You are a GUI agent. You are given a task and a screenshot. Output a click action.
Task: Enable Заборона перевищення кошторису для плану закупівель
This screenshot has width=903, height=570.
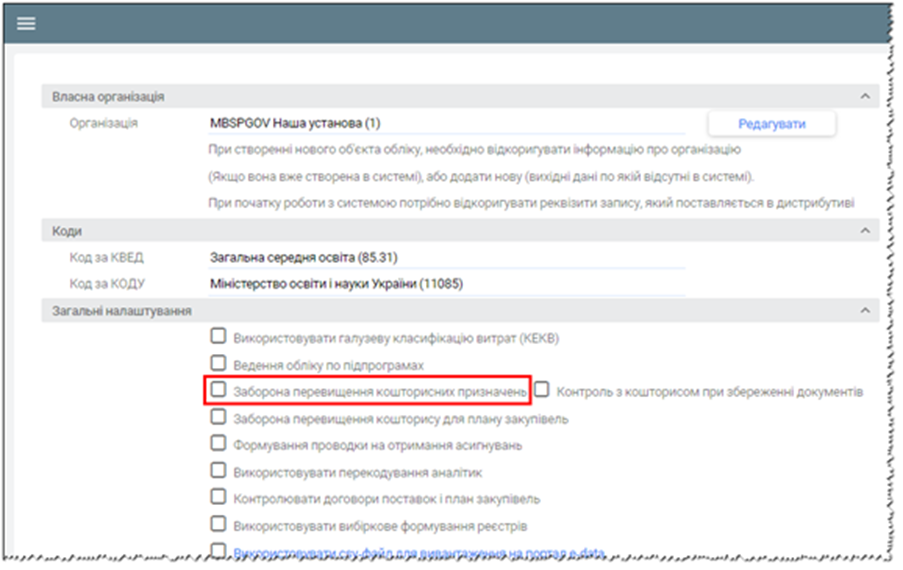coord(218,418)
